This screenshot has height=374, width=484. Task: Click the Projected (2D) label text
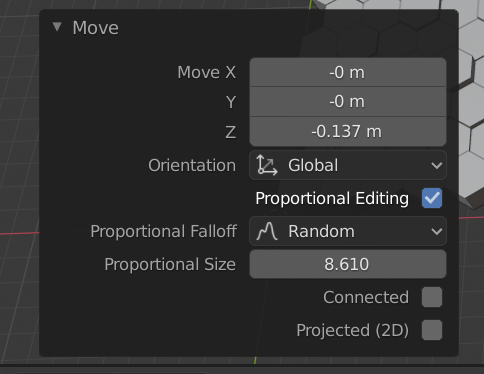click(352, 330)
